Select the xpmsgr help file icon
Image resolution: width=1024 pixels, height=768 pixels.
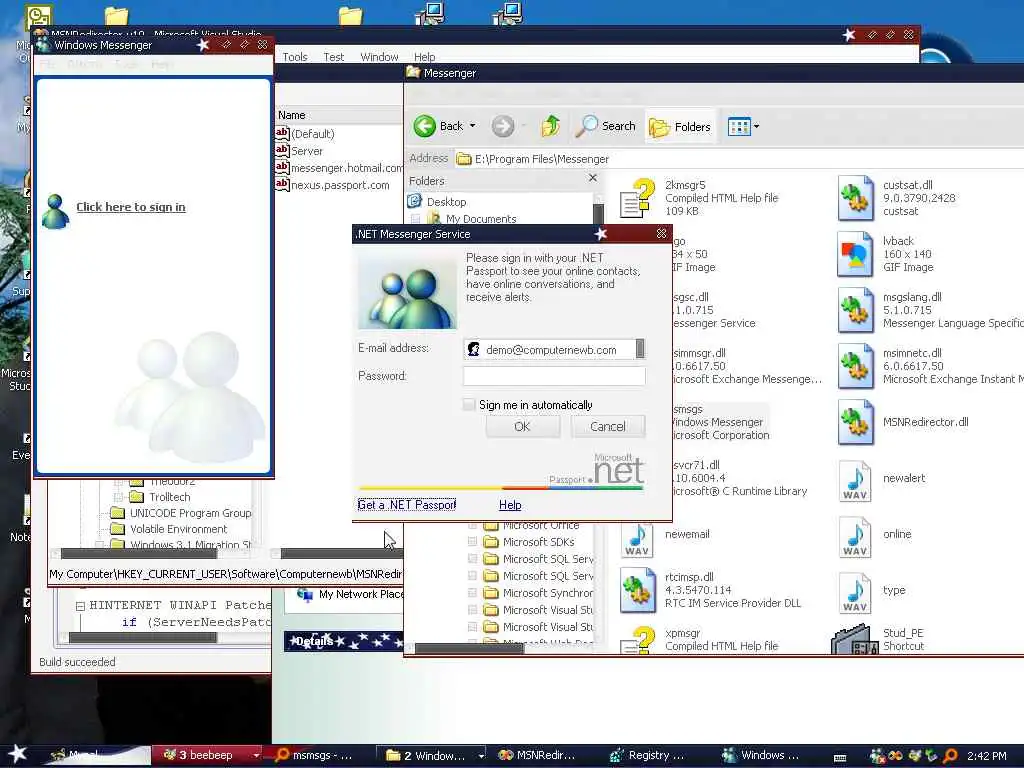(x=637, y=640)
